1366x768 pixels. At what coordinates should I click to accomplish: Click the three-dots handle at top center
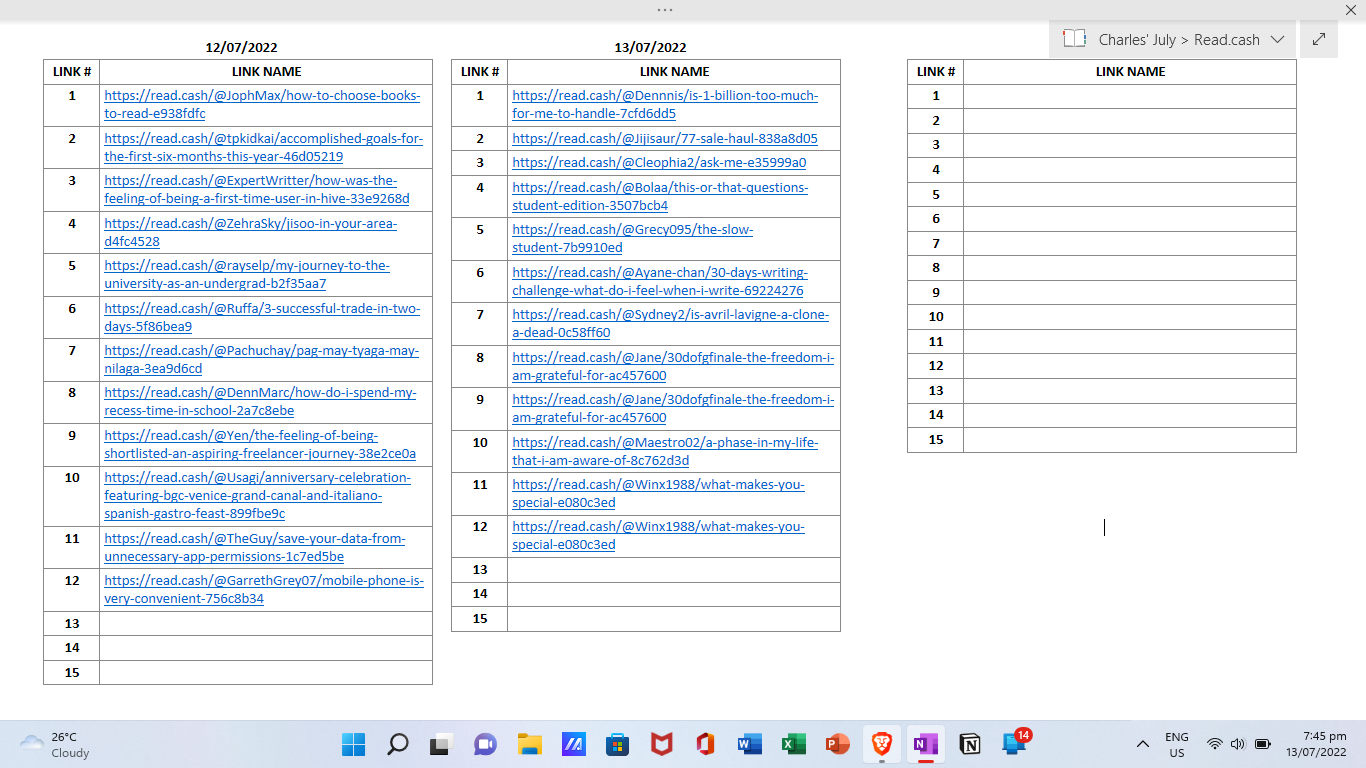[665, 9]
